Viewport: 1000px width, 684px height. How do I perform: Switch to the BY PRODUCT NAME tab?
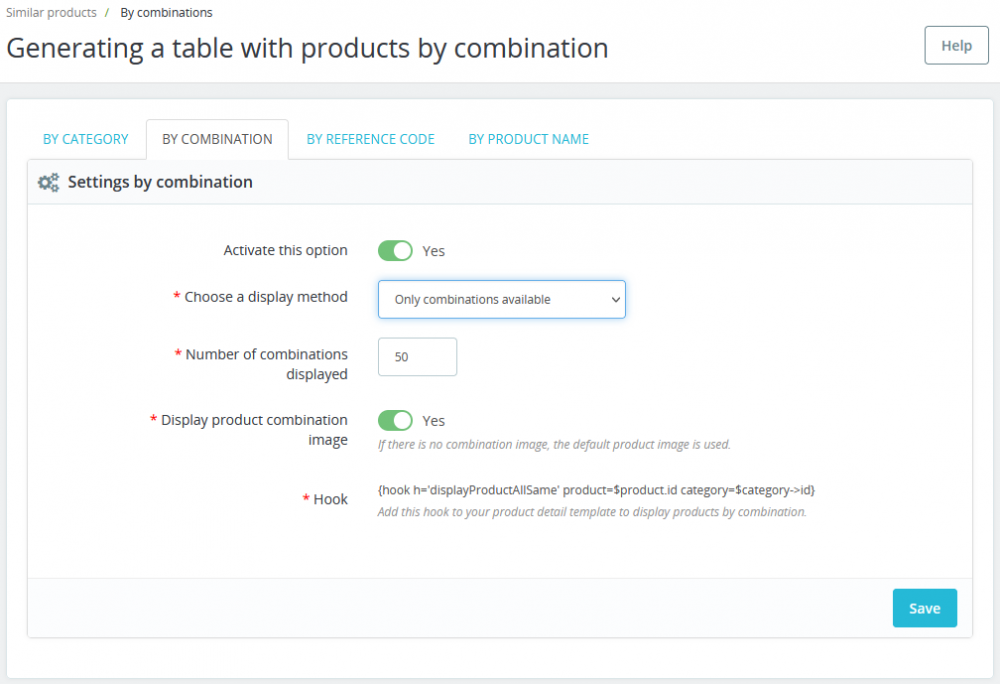point(528,139)
